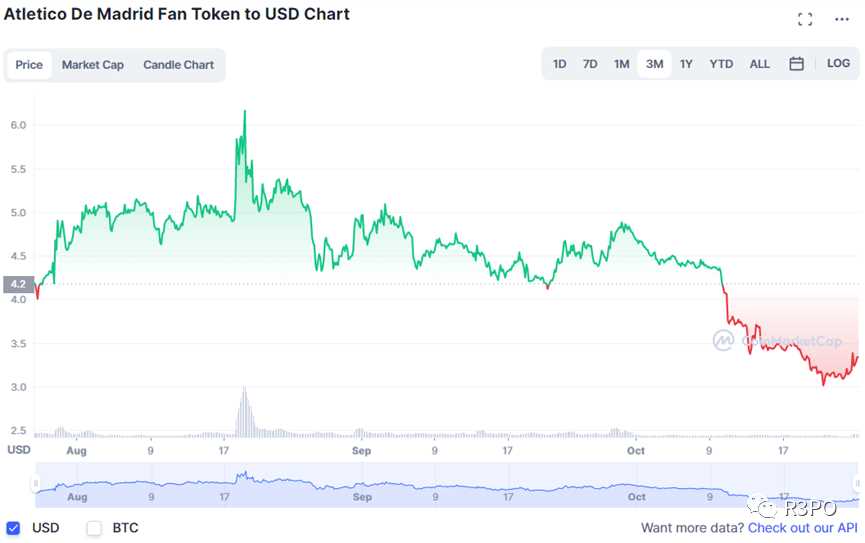Open the Candle Chart tab

coord(178,65)
